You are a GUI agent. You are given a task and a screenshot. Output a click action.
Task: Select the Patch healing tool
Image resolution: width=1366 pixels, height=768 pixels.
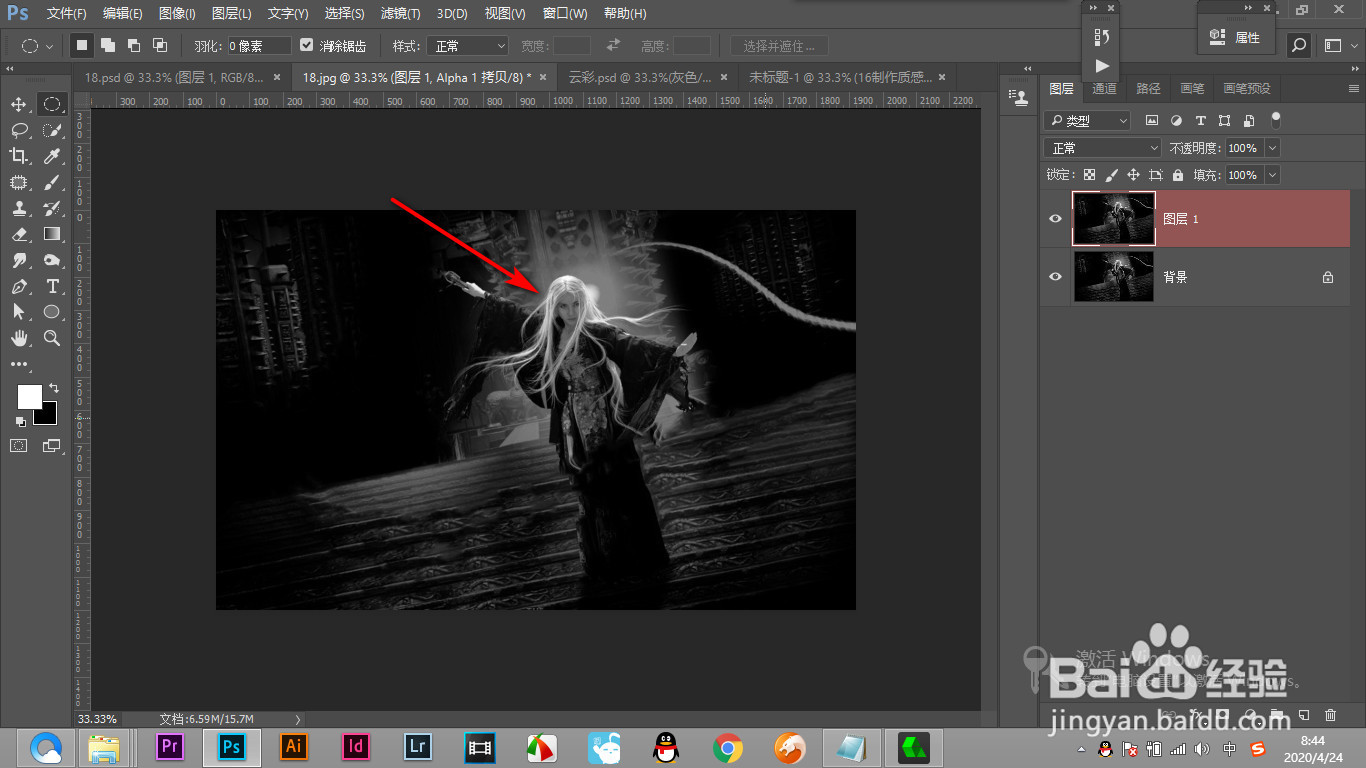point(19,182)
